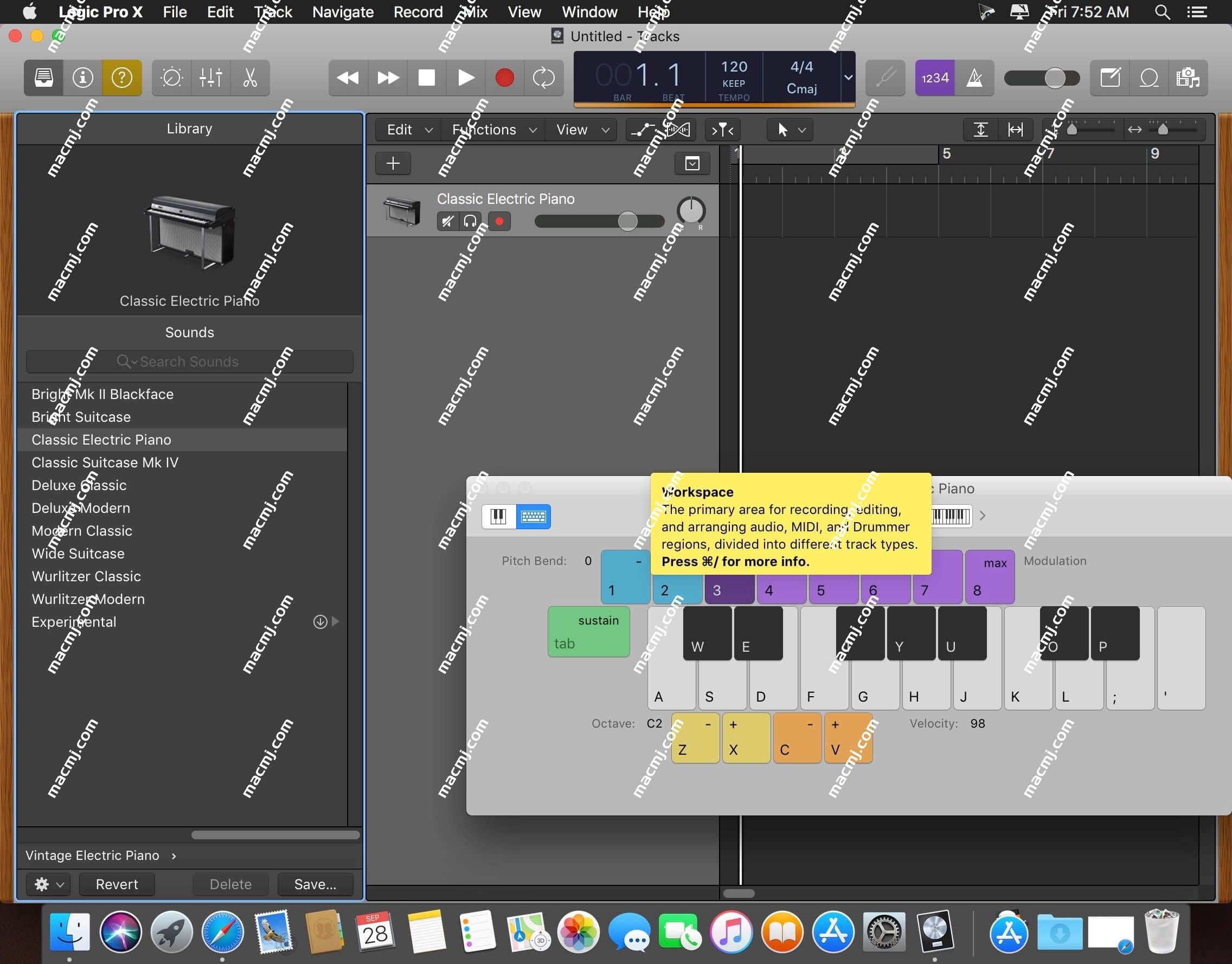Click the Revert button in Library panel

[x=117, y=884]
